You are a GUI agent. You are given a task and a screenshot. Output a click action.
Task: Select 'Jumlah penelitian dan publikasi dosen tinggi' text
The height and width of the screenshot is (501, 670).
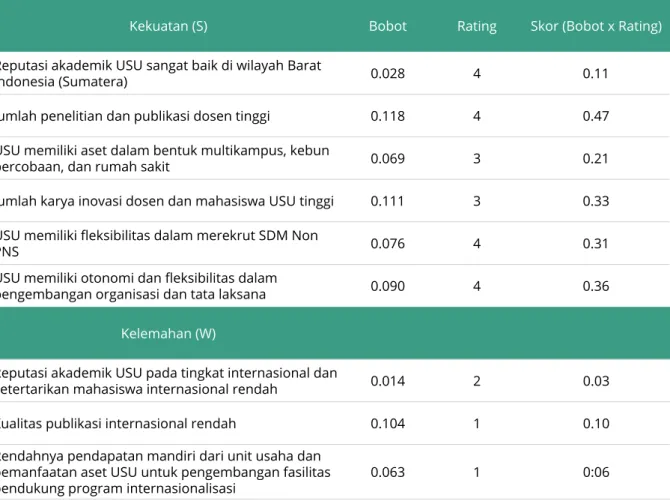click(x=135, y=116)
